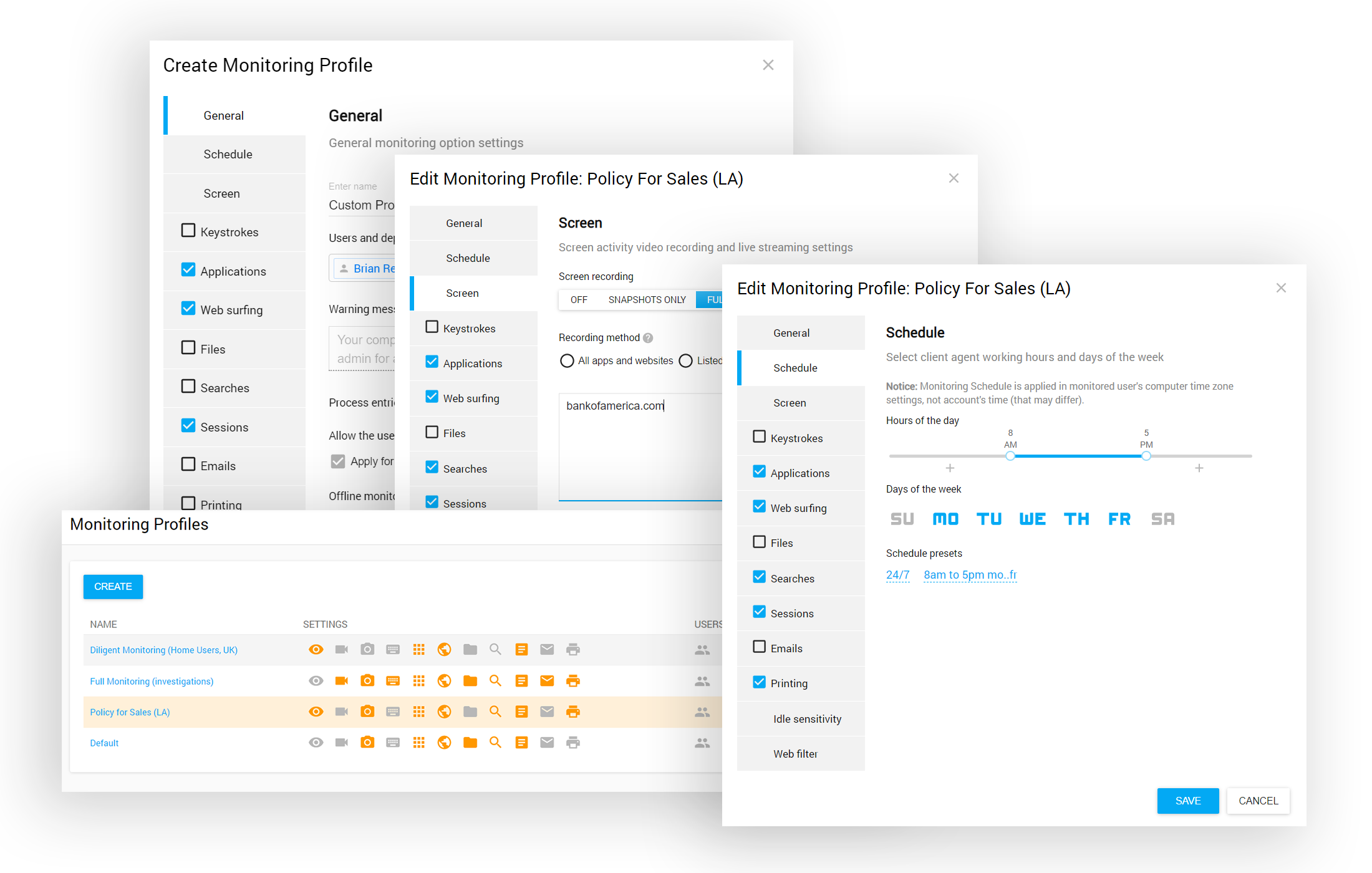This screenshot has width=1372, height=873.
Task: Click users icon in Default profile row
Action: (x=702, y=743)
